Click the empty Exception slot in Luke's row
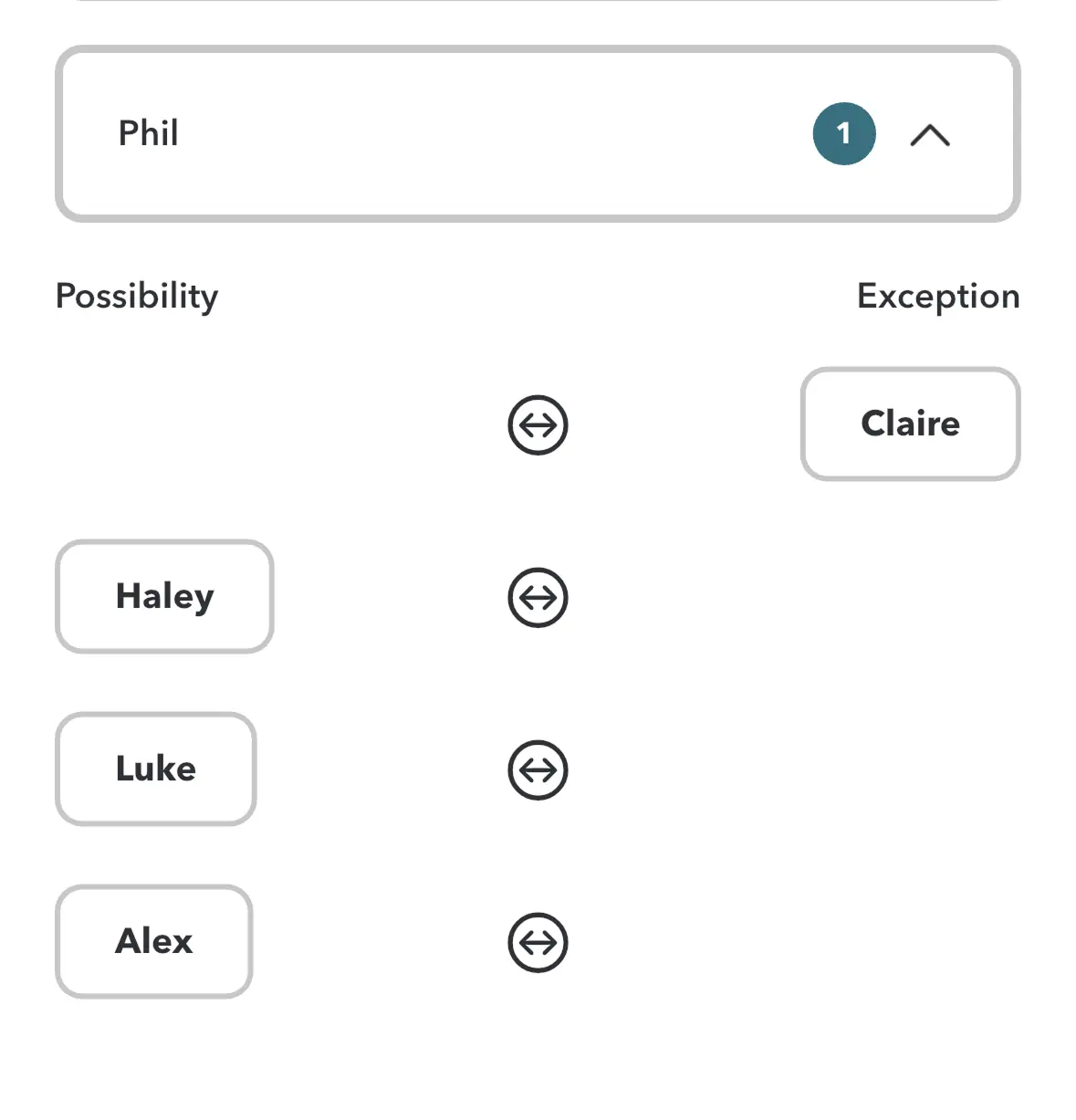The width and height of the screenshot is (1076, 1120). pyautogui.click(x=910, y=769)
